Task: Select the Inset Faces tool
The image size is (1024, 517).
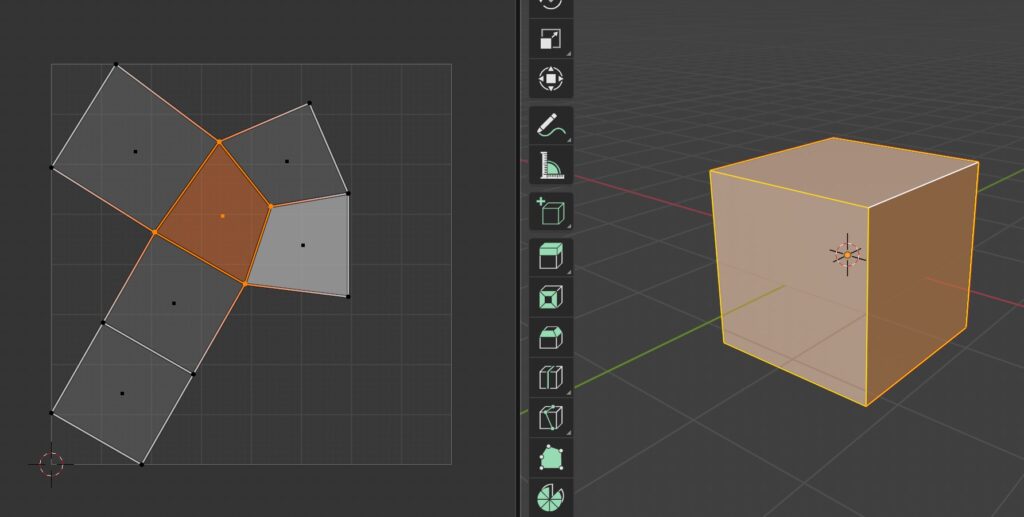Action: click(x=550, y=297)
